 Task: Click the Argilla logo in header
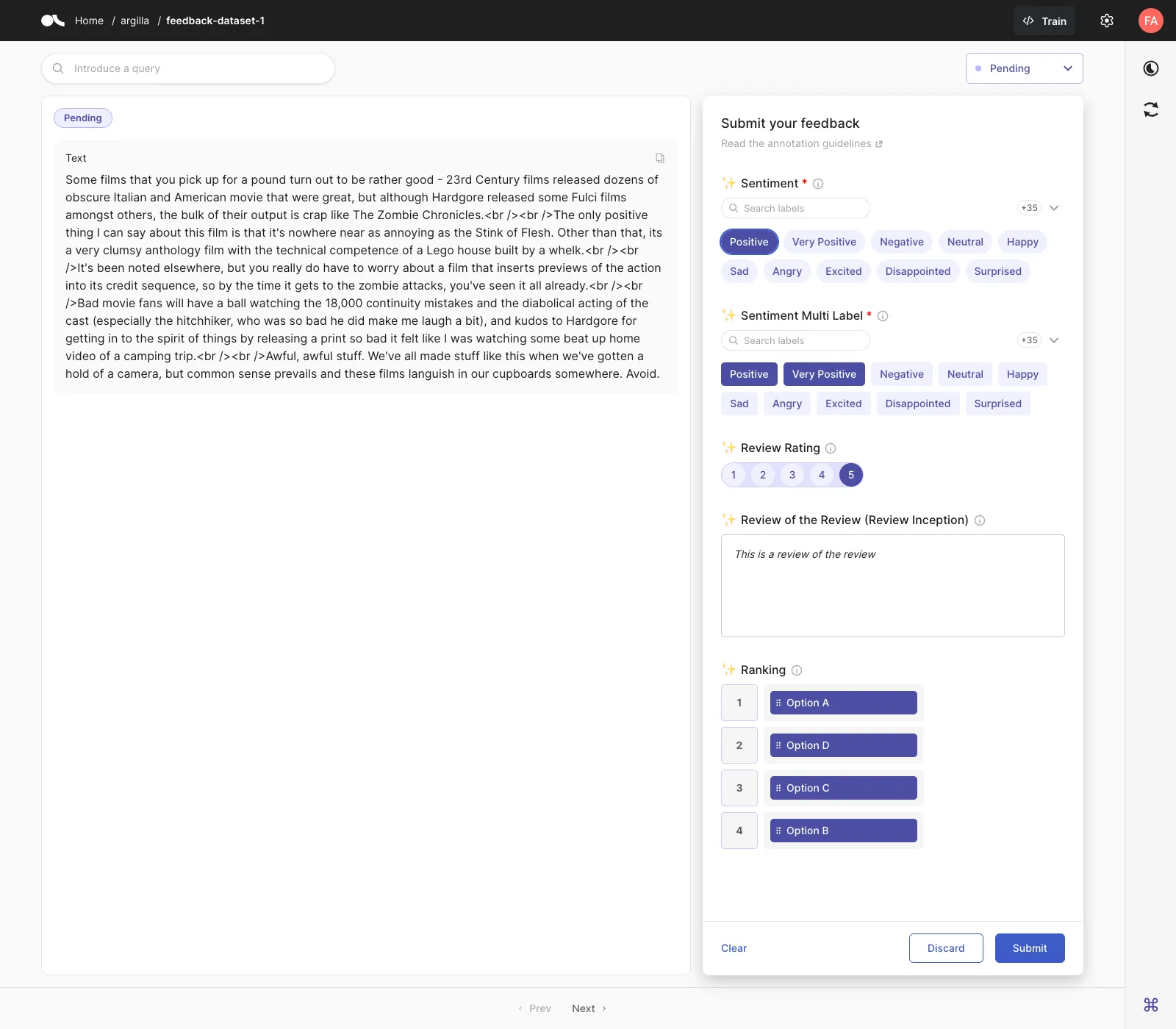pyautogui.click(x=53, y=21)
